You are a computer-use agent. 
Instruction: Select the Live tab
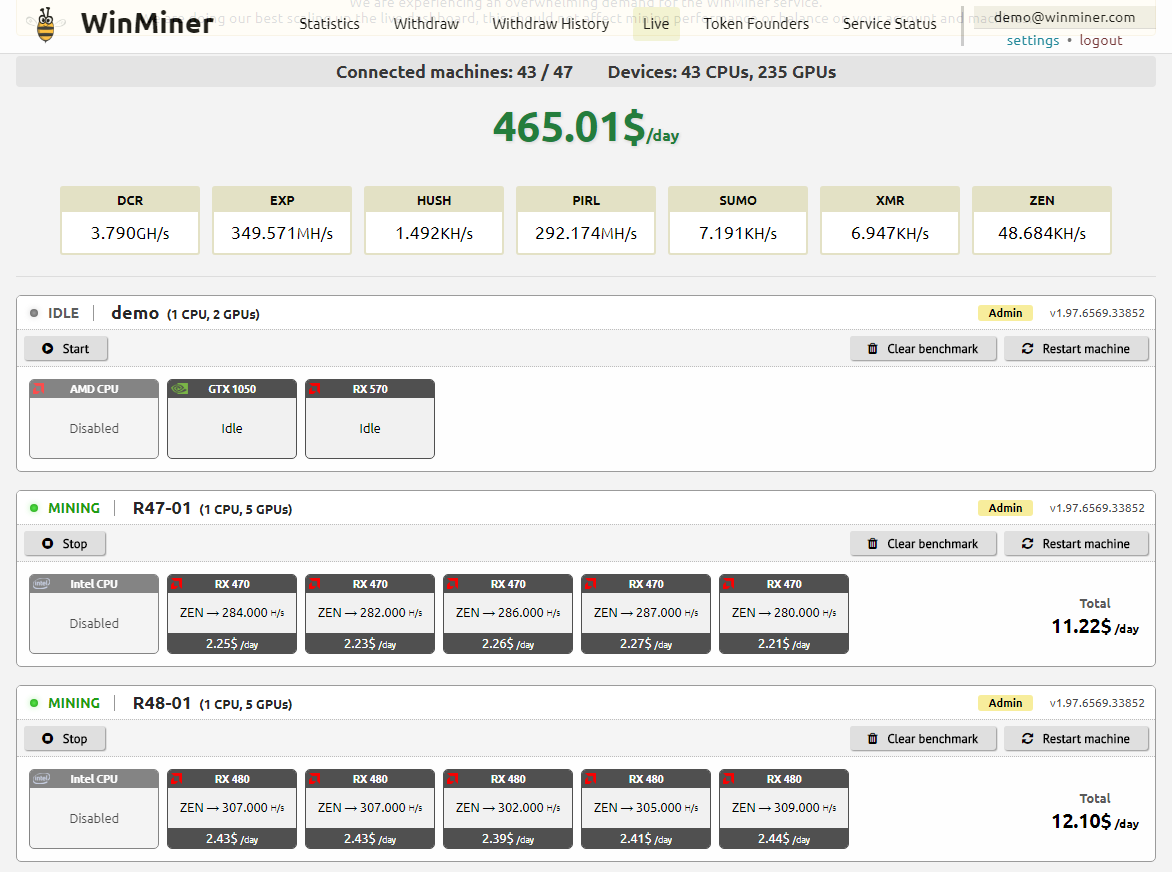point(656,24)
